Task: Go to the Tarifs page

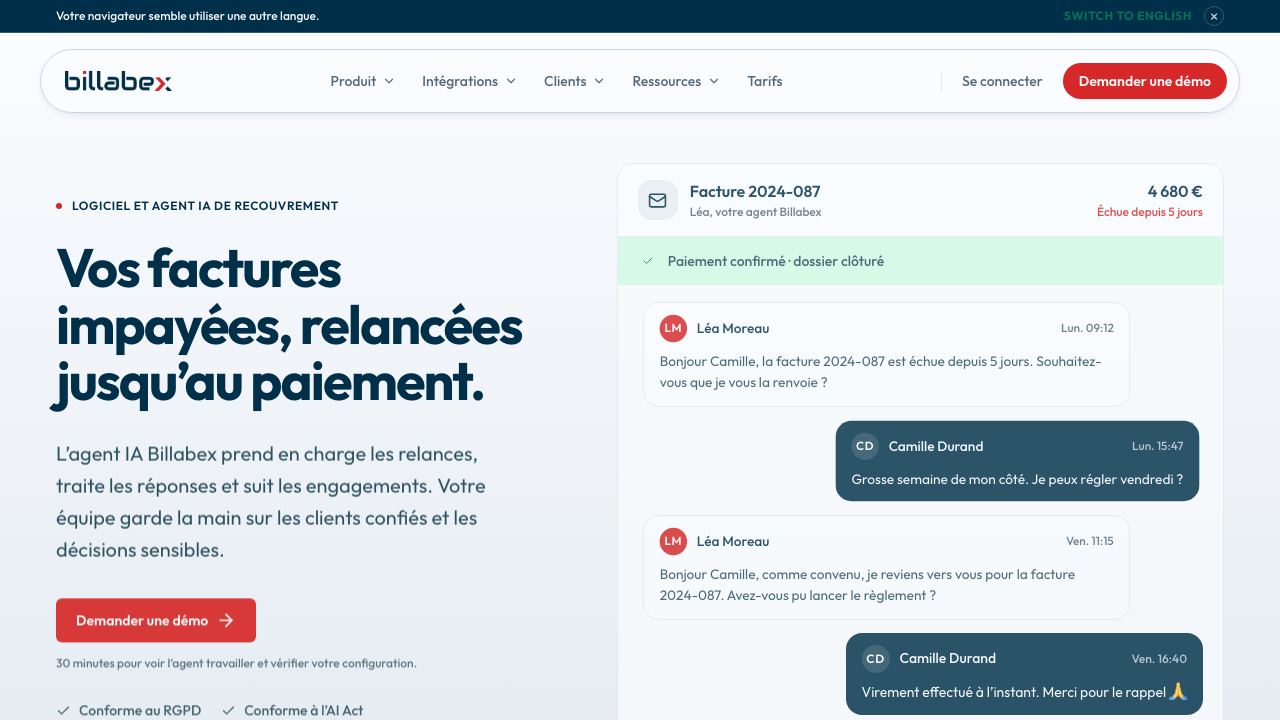Action: pos(765,81)
